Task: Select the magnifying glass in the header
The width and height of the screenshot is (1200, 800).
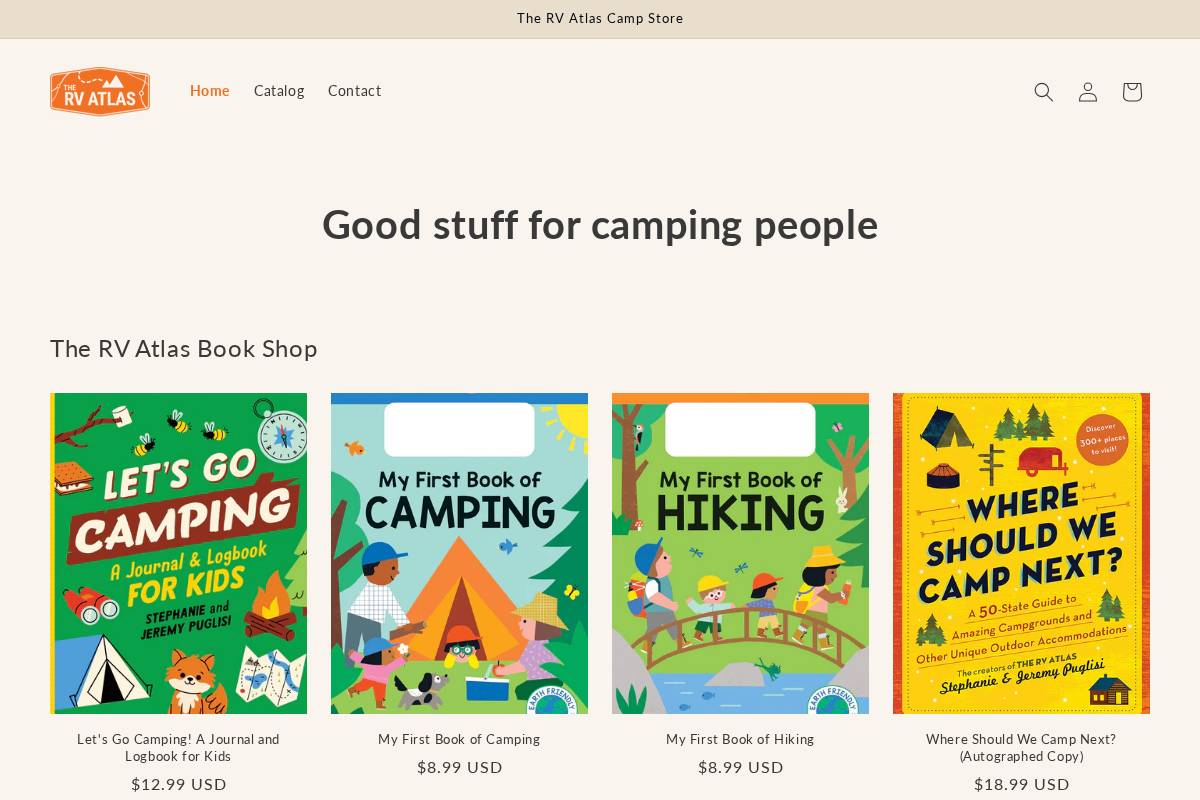Action: pos(1043,91)
